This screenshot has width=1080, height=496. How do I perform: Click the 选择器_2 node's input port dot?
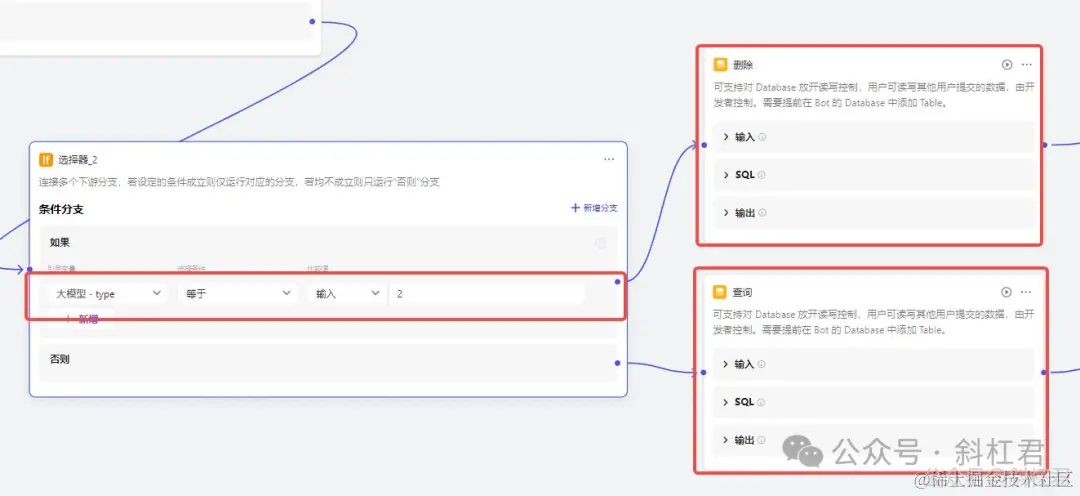click(30, 269)
